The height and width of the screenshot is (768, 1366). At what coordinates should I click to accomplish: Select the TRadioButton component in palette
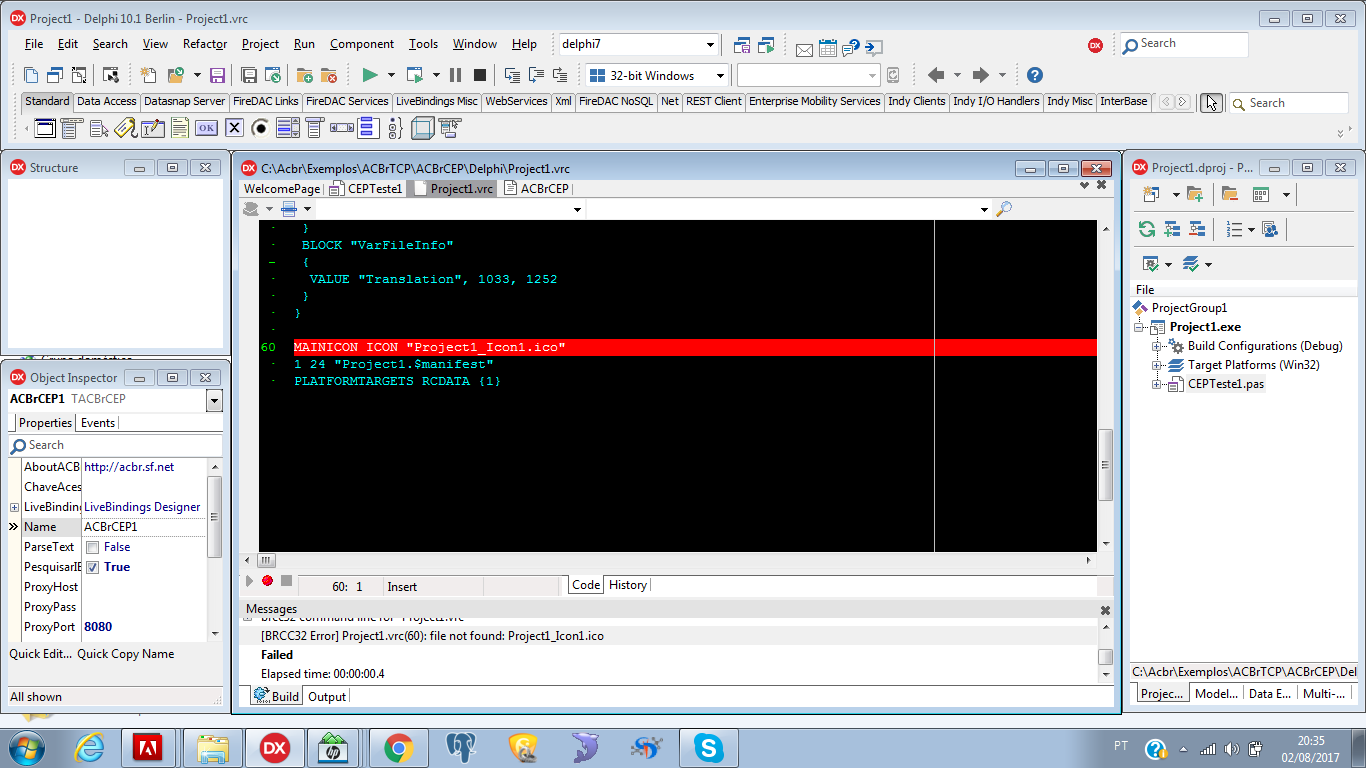(260, 128)
